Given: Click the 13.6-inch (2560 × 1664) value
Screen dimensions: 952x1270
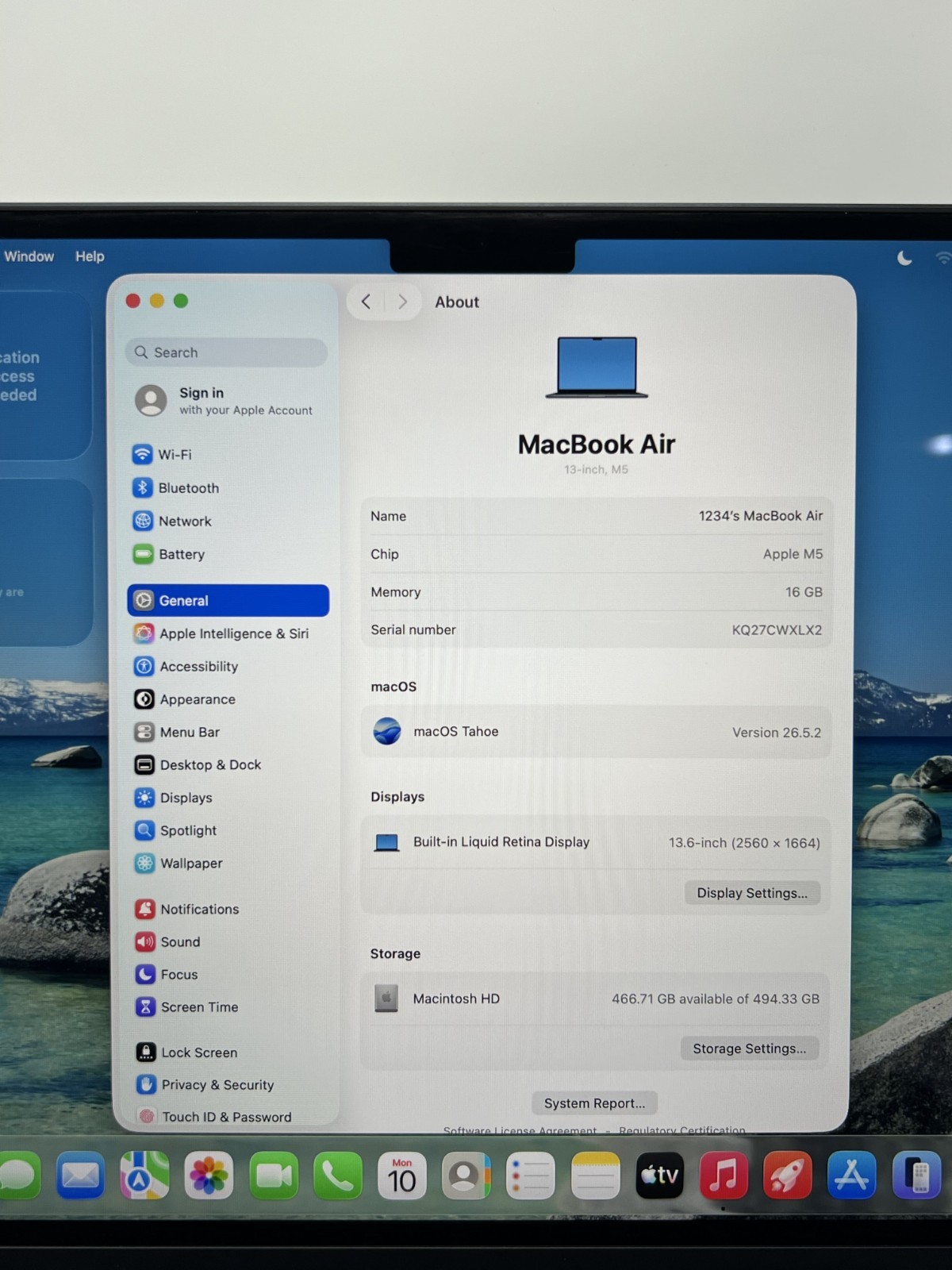Looking at the screenshot, I should (x=744, y=843).
